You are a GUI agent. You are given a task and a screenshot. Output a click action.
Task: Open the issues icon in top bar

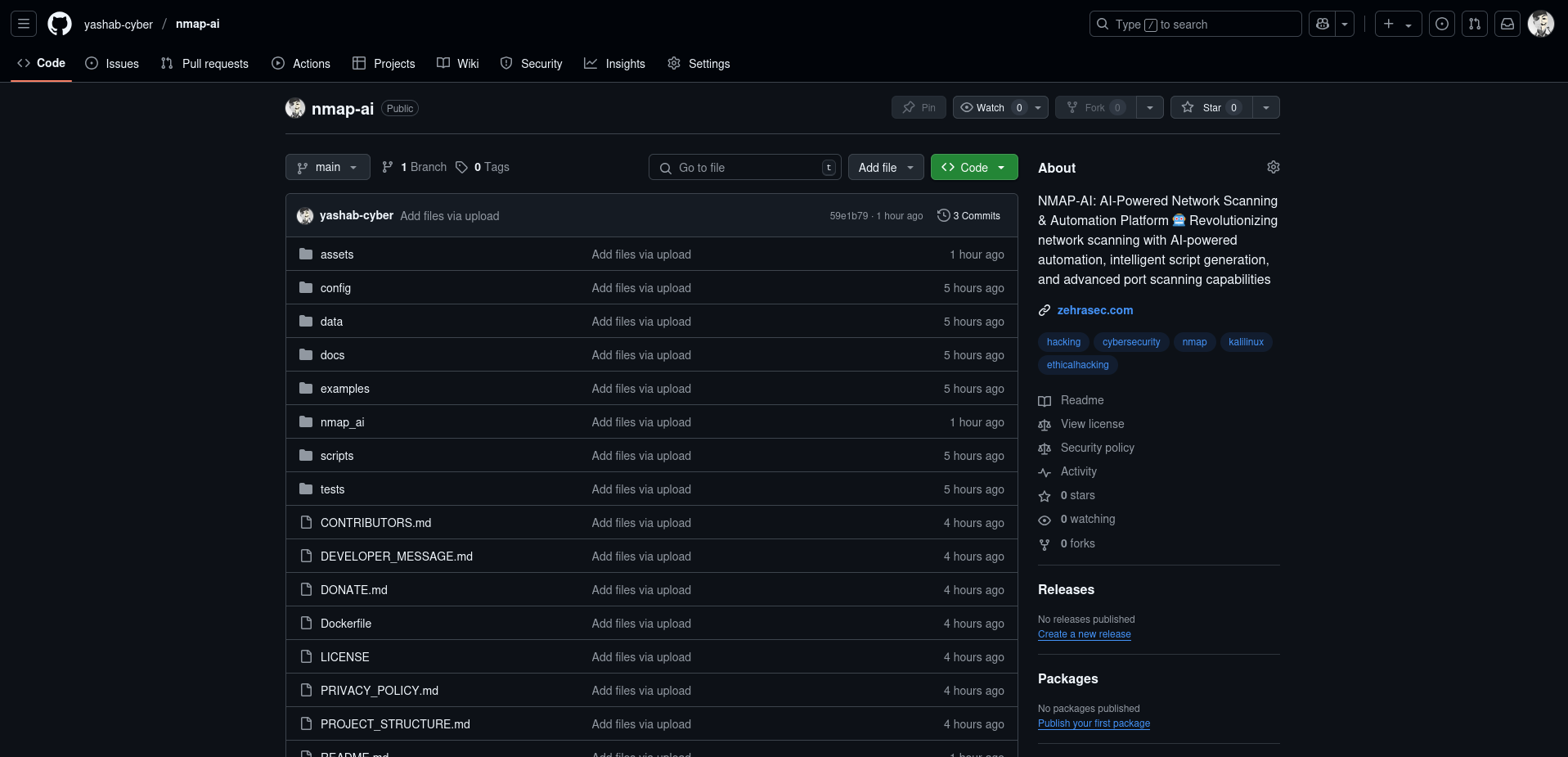tap(1441, 25)
